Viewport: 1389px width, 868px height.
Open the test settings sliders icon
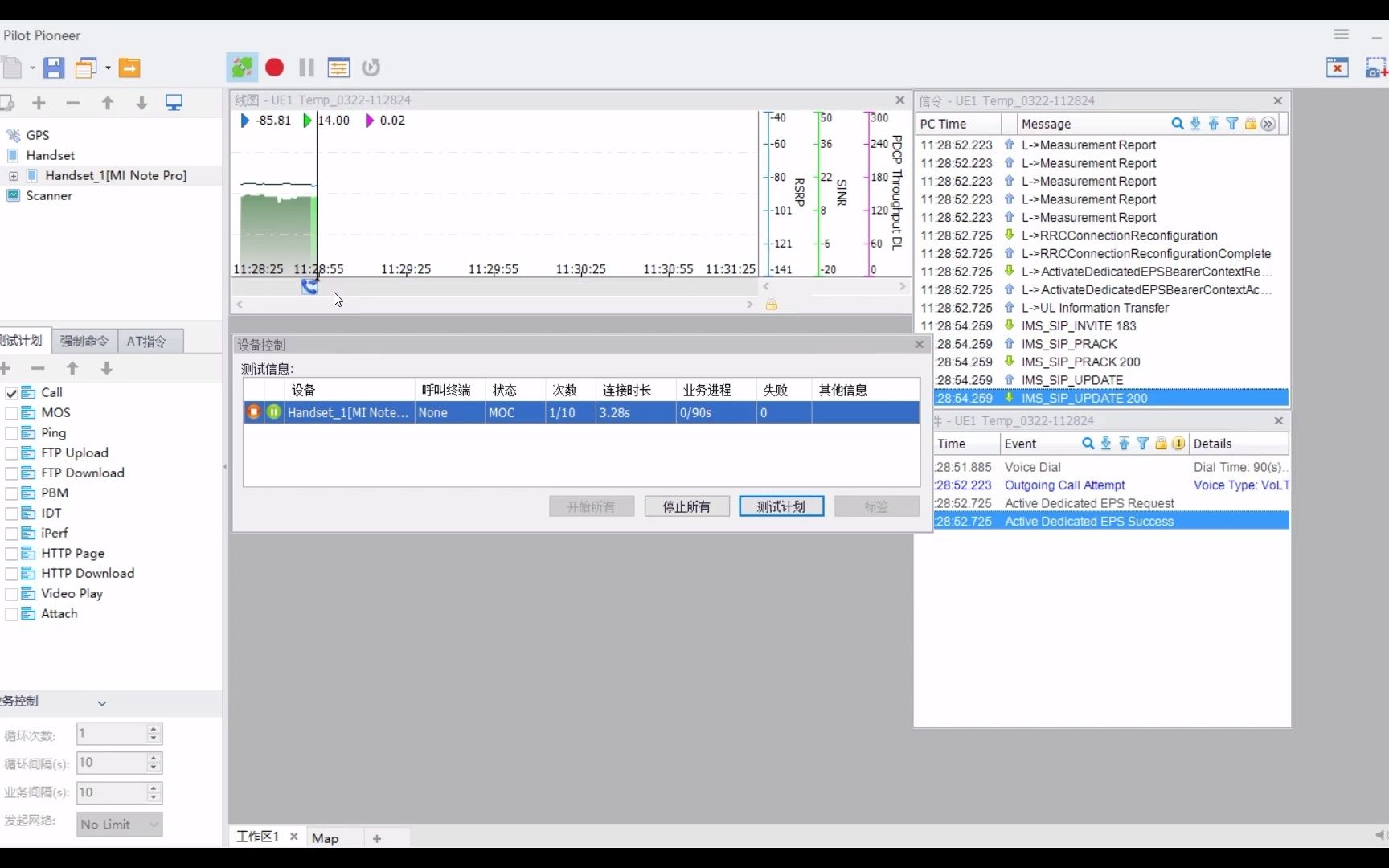tap(339, 68)
